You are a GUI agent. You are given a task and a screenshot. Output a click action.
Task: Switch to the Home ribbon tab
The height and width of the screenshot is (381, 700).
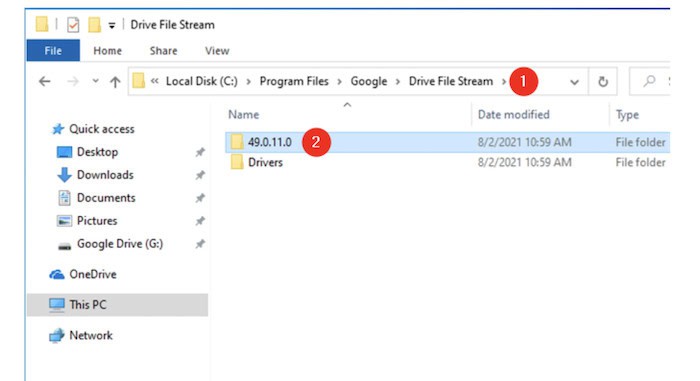108,50
